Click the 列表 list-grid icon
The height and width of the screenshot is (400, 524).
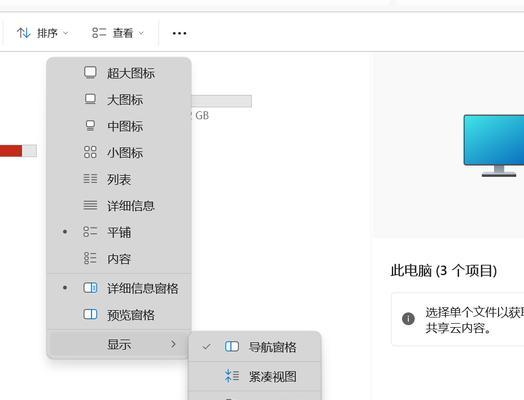click(90, 178)
